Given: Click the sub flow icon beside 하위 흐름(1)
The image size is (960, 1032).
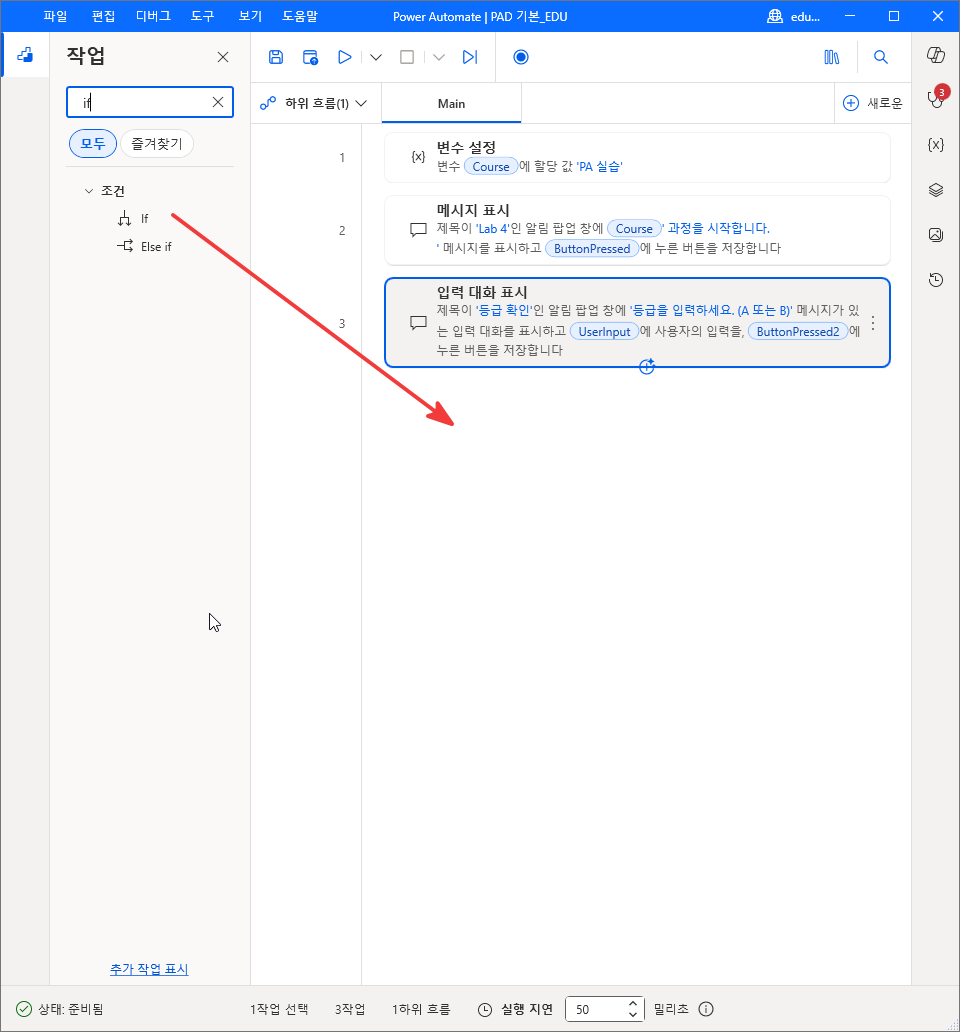Looking at the screenshot, I should (268, 103).
